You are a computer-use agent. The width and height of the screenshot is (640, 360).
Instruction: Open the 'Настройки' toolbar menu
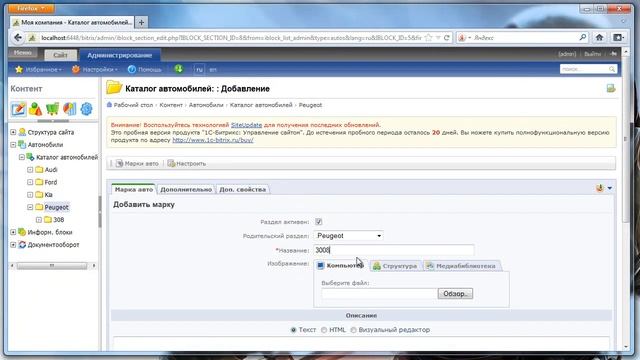(x=95, y=69)
